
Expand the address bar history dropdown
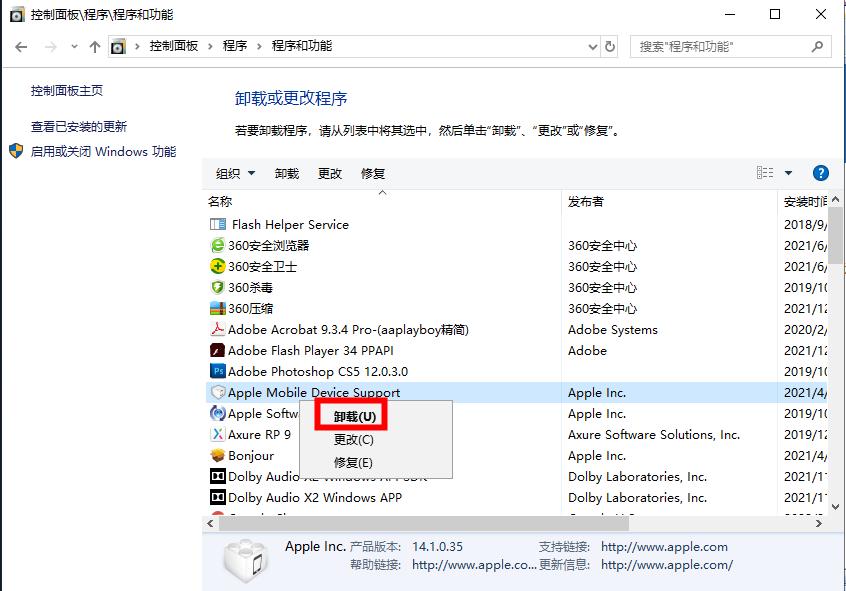[593, 46]
